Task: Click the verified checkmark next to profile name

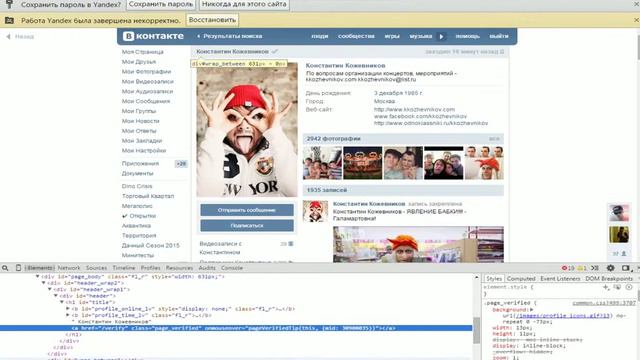Action: coord(275,51)
